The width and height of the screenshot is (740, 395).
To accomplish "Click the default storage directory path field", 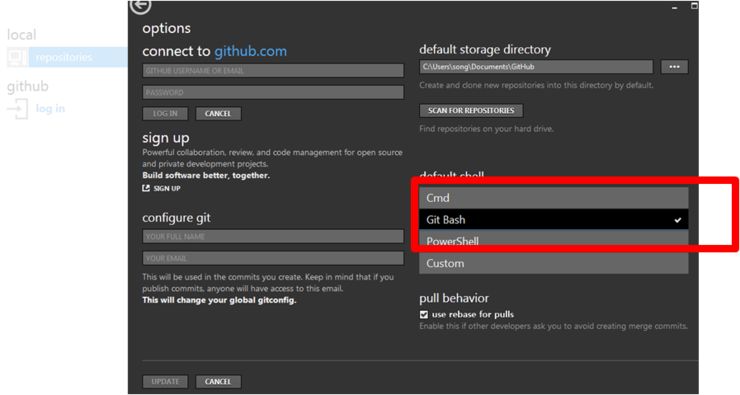I will (x=536, y=67).
